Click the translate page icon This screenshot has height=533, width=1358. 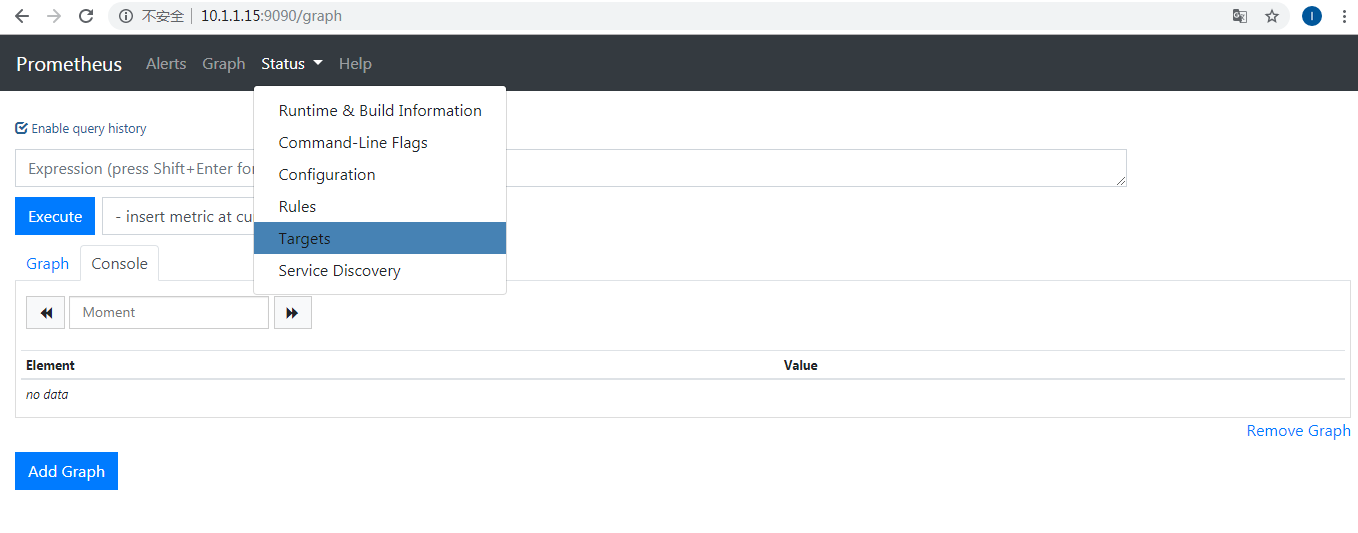1240,16
